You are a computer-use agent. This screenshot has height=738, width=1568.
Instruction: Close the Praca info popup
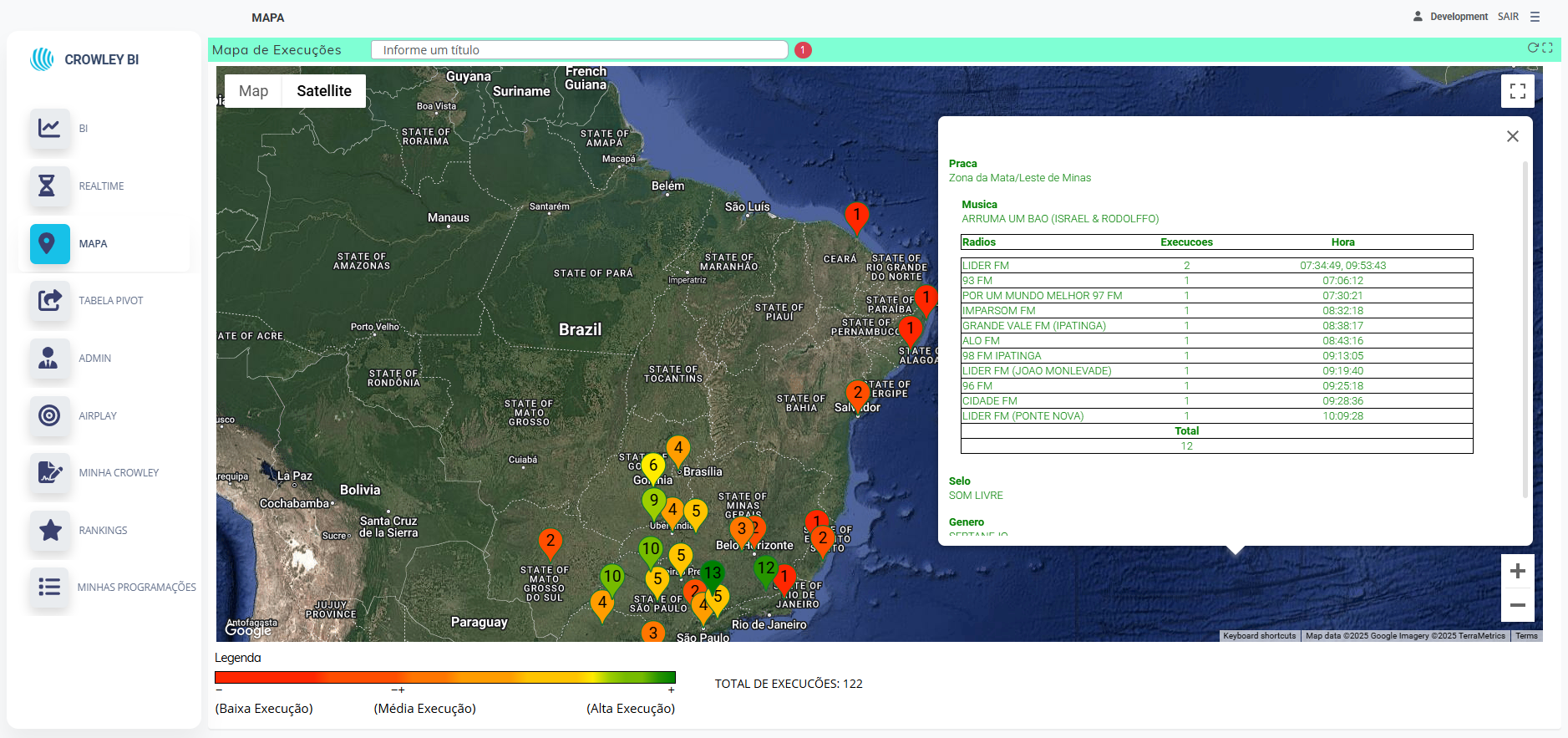[1512, 136]
